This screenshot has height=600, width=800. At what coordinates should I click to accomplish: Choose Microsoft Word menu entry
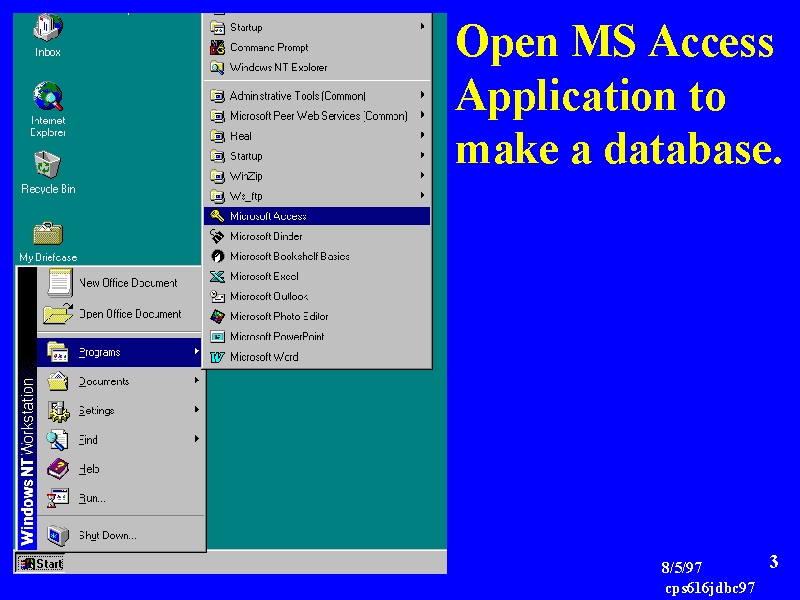click(317, 357)
